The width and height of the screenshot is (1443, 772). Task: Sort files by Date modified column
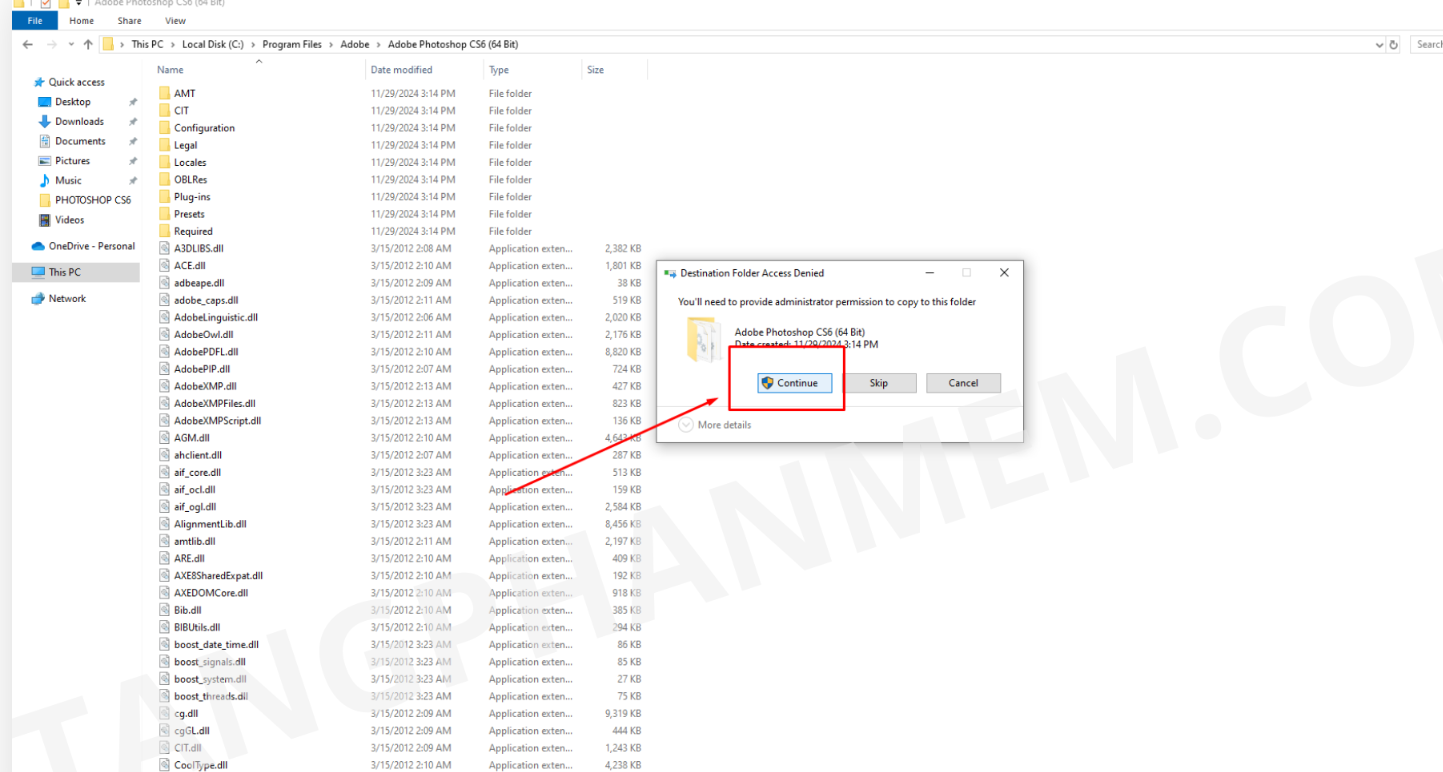coord(401,70)
